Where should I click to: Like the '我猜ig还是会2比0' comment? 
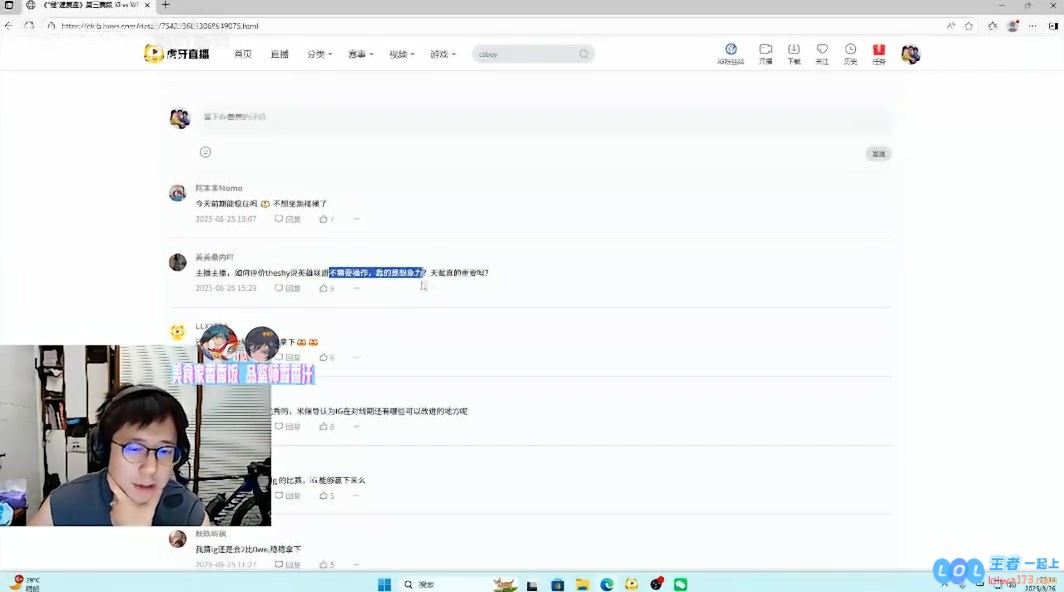(x=326, y=565)
